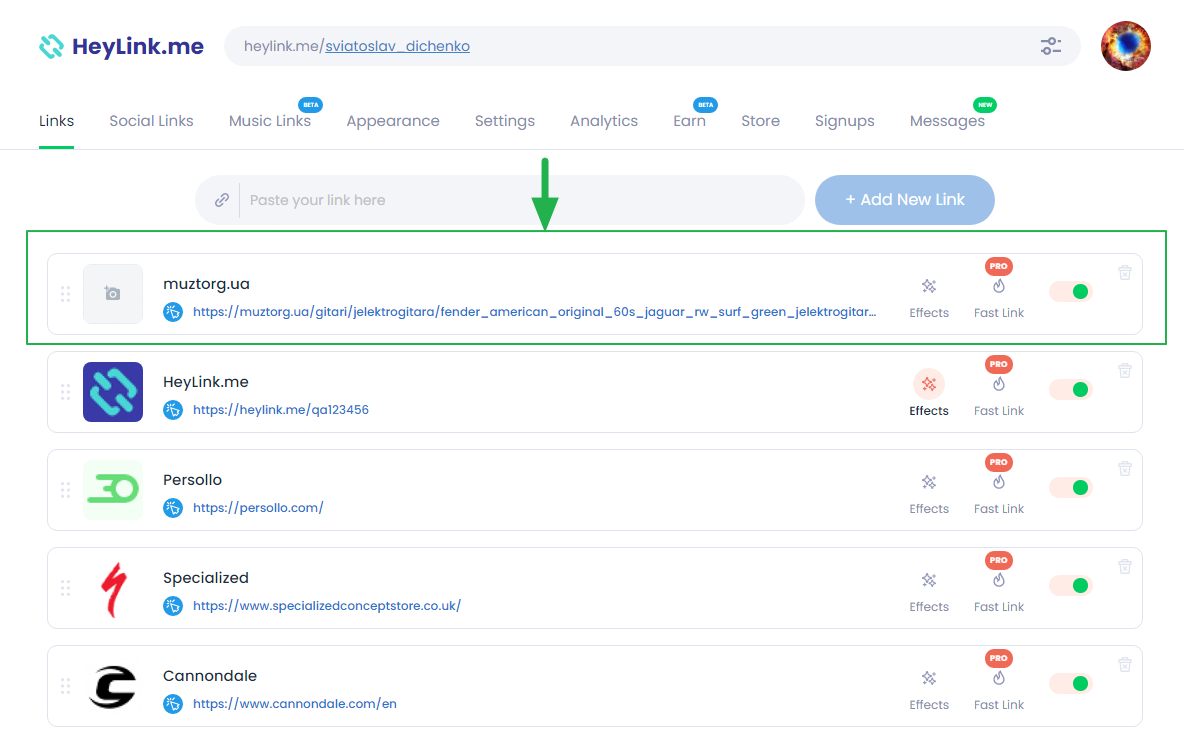The width and height of the screenshot is (1184, 729).
Task: Click the click-stats icon beside heylink.me/qa123456
Action: coord(173,409)
